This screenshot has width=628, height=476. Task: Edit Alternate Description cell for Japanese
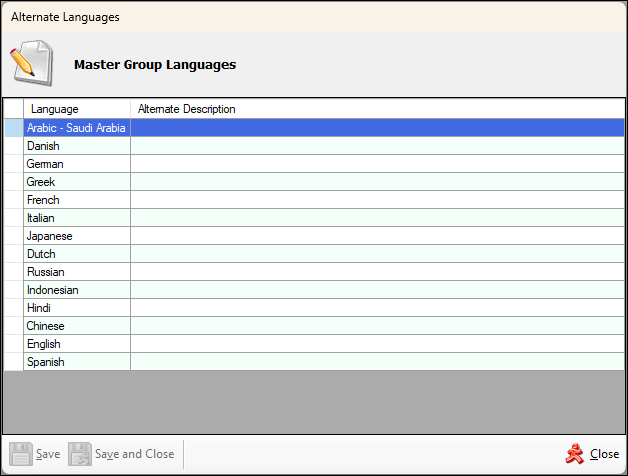[377, 236]
